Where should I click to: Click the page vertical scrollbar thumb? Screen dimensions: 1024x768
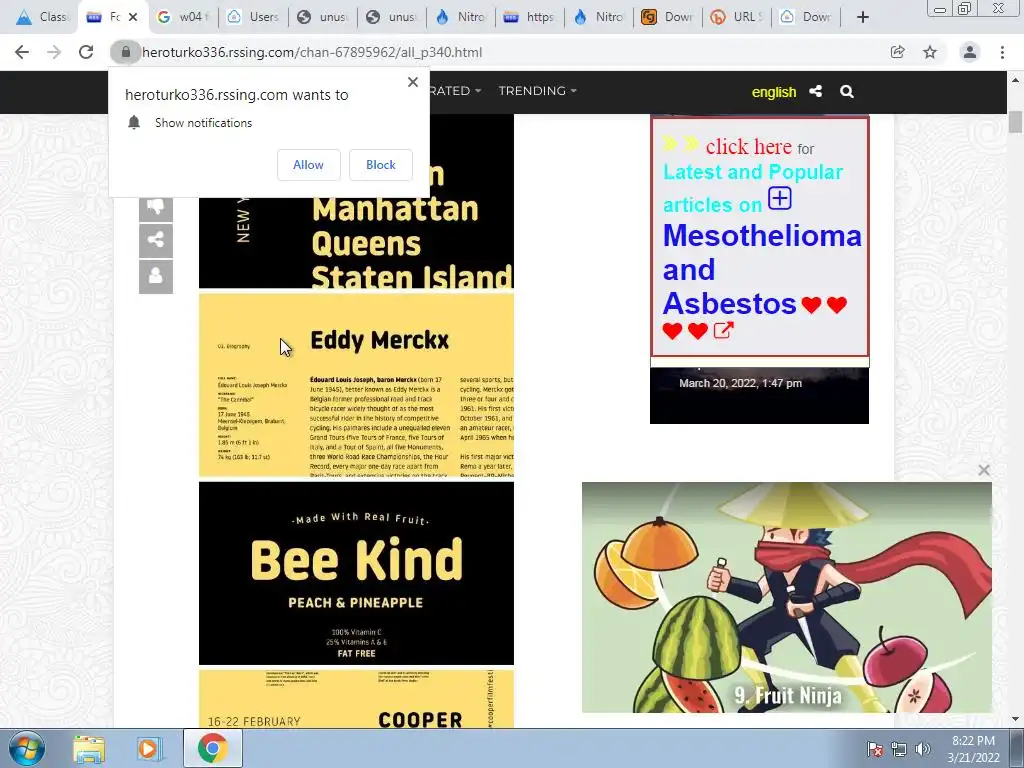(1016, 122)
